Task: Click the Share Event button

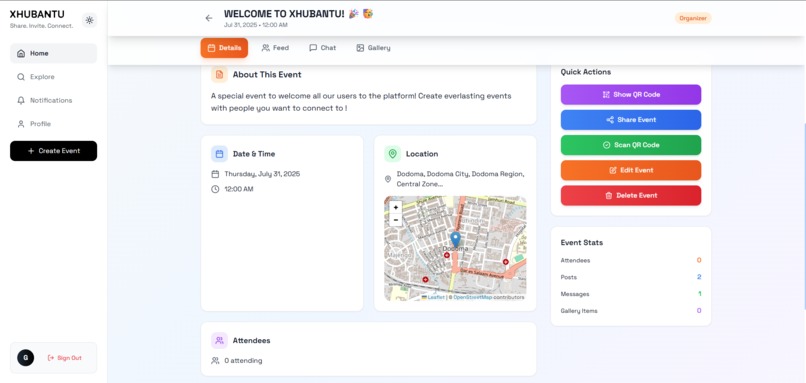Action: pyautogui.click(x=631, y=120)
